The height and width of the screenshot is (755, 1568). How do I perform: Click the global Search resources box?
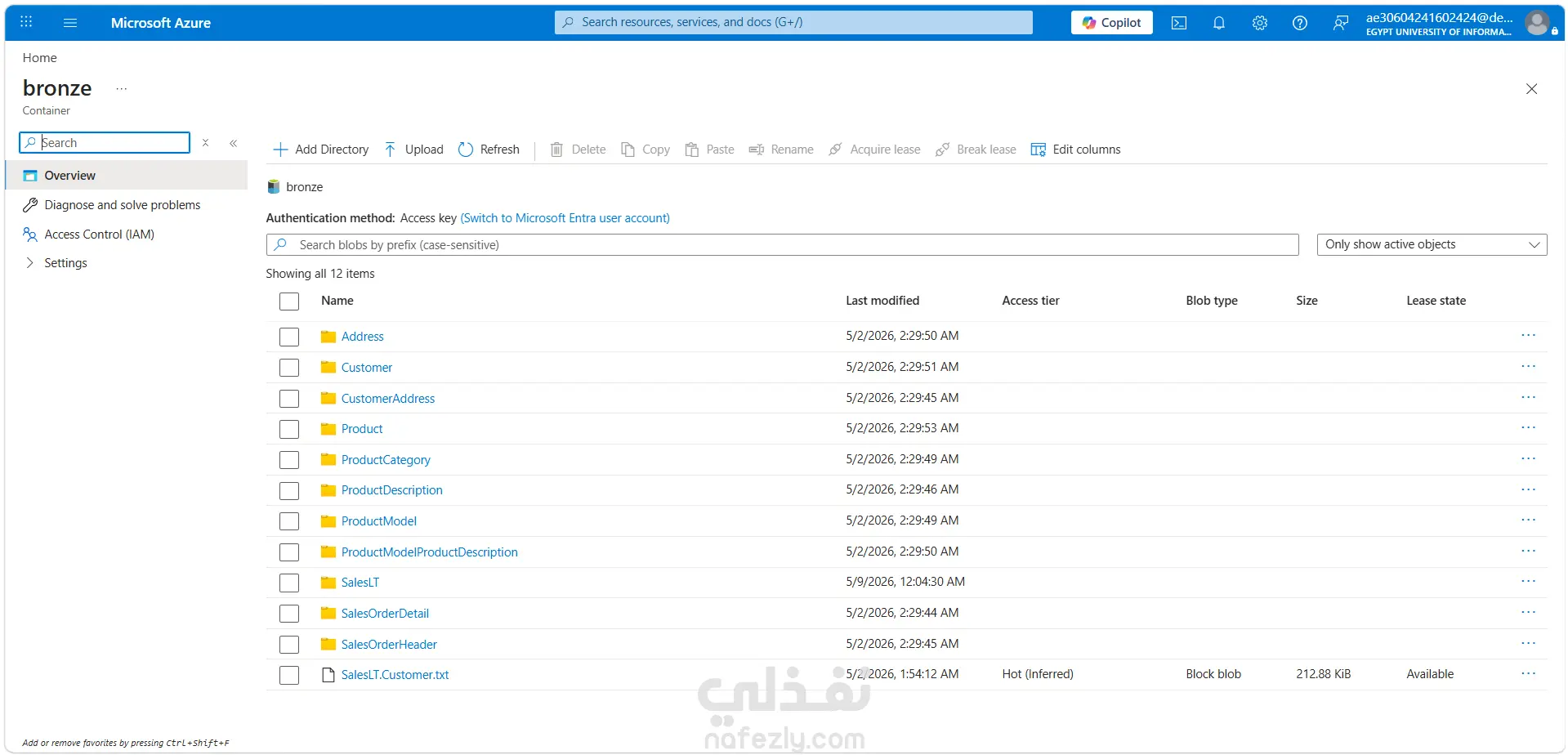point(793,23)
